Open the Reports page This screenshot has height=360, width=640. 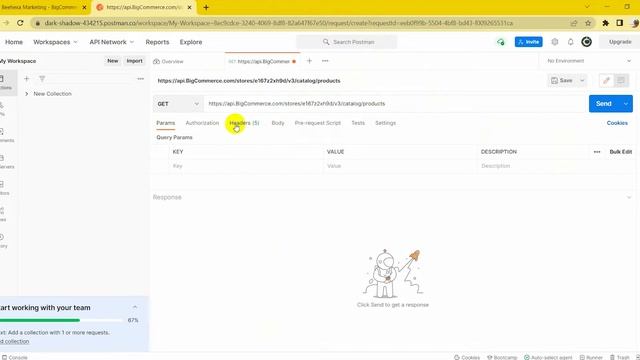point(157,42)
